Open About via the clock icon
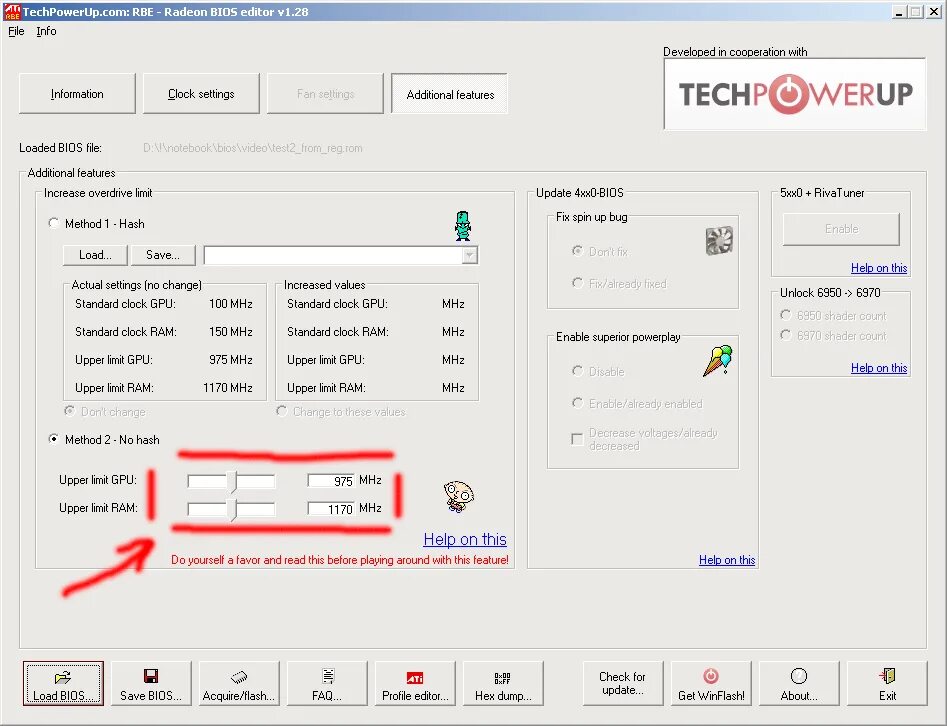 (x=798, y=676)
